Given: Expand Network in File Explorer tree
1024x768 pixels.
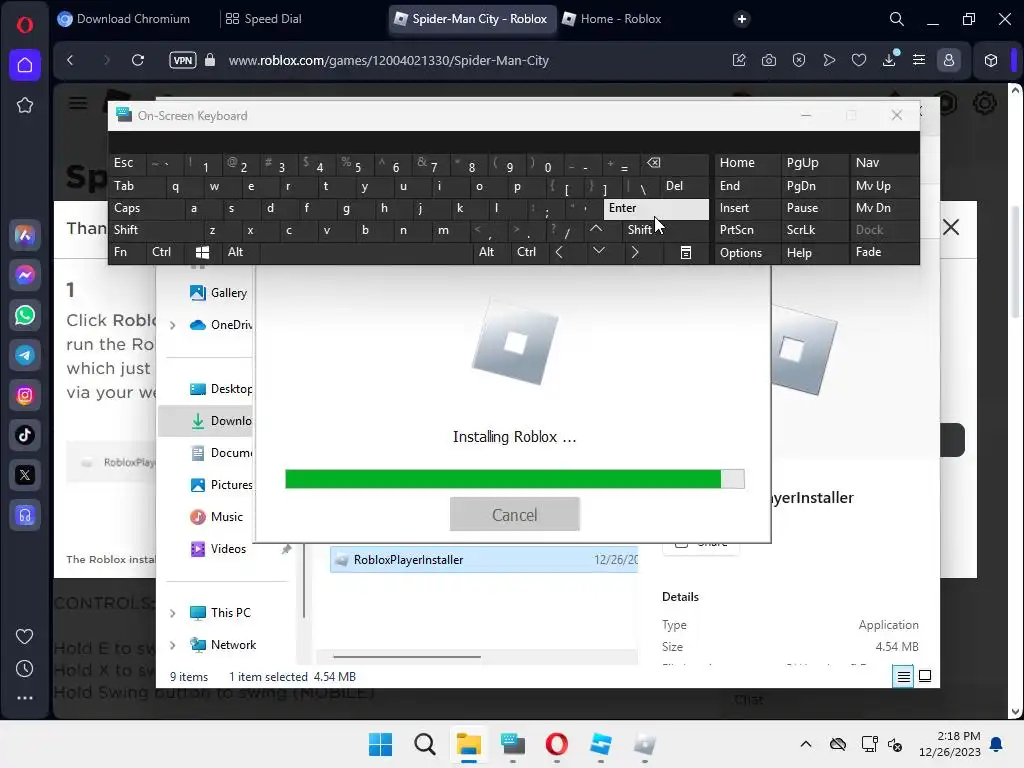Looking at the screenshot, I should click(x=172, y=645).
